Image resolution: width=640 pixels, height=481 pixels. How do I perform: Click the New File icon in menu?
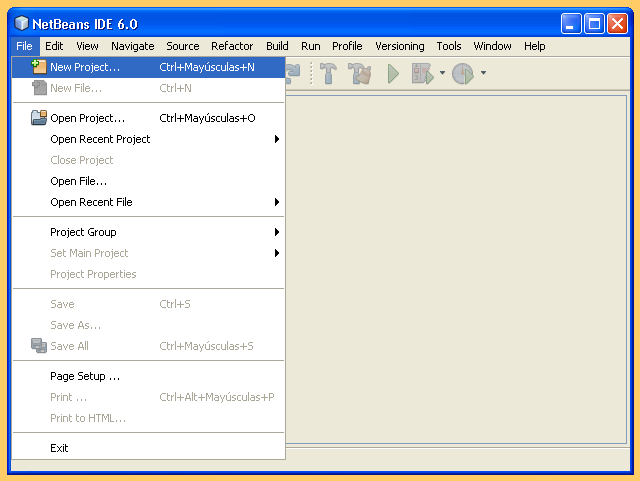coord(39,88)
